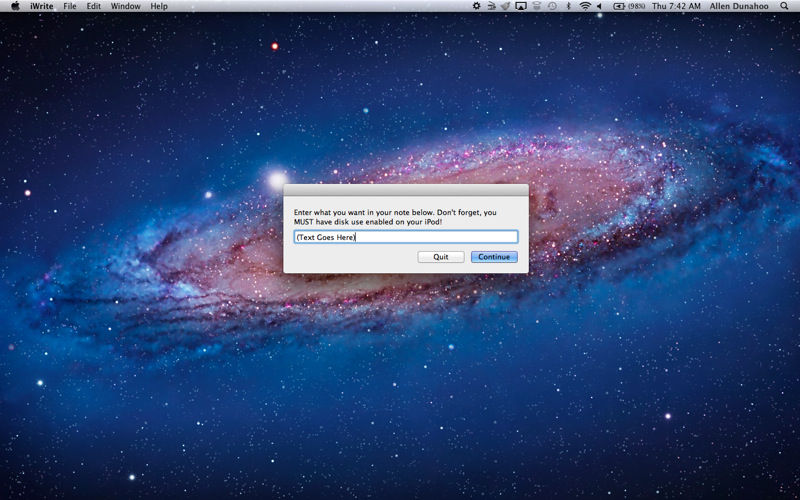800x500 pixels.
Task: Open the Edit menu
Action: (93, 6)
